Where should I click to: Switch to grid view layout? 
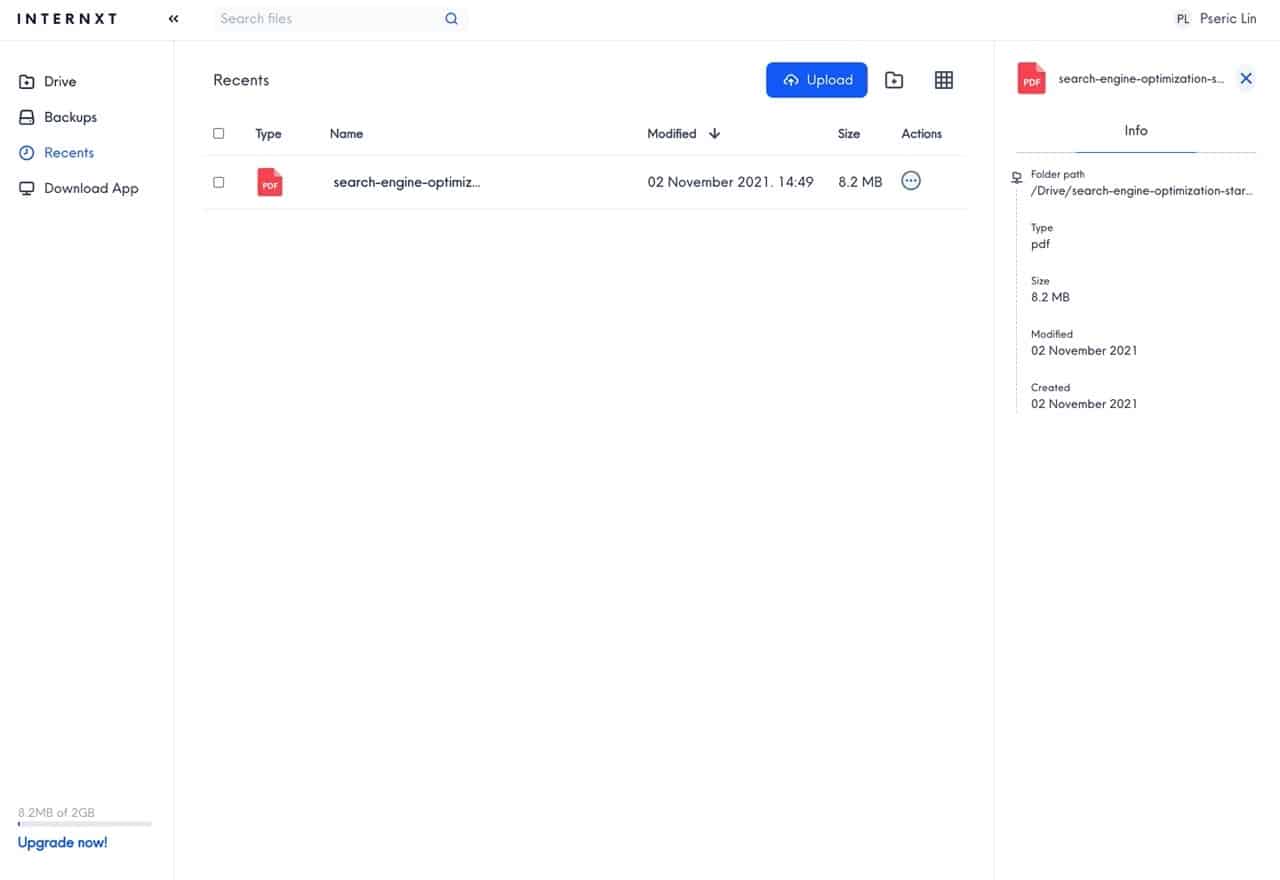click(943, 80)
